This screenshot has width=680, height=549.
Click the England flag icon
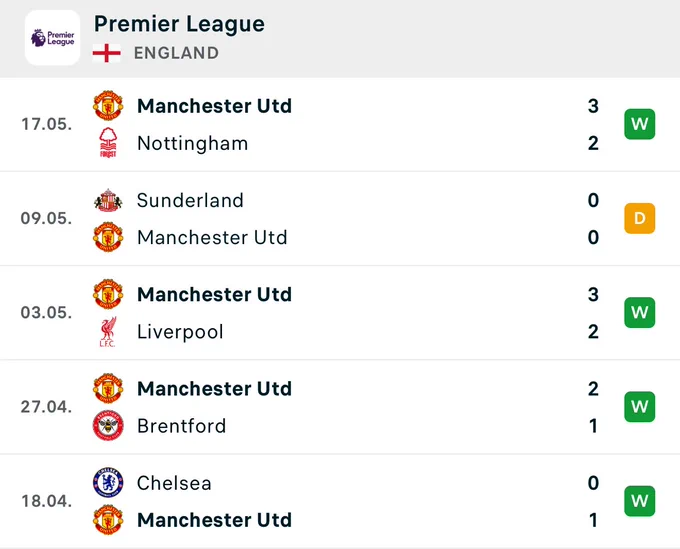[x=107, y=53]
